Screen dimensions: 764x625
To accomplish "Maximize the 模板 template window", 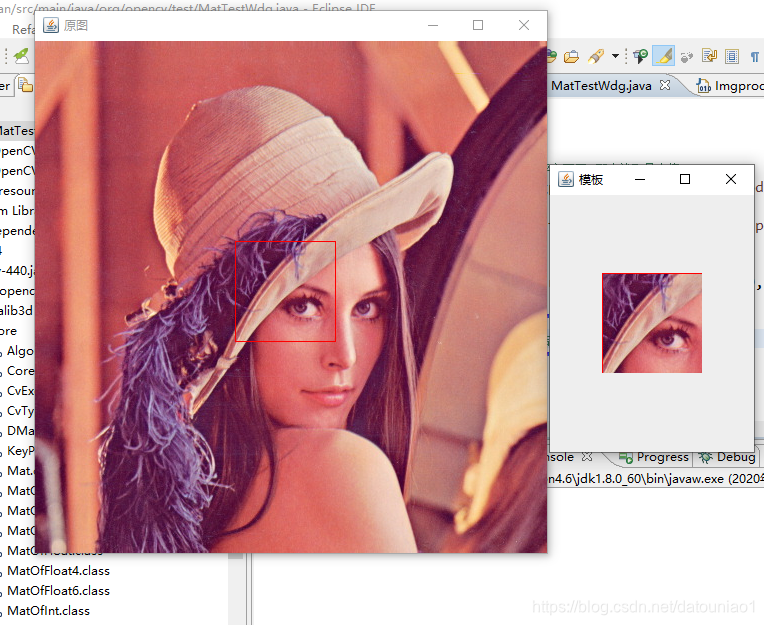I will (x=685, y=179).
